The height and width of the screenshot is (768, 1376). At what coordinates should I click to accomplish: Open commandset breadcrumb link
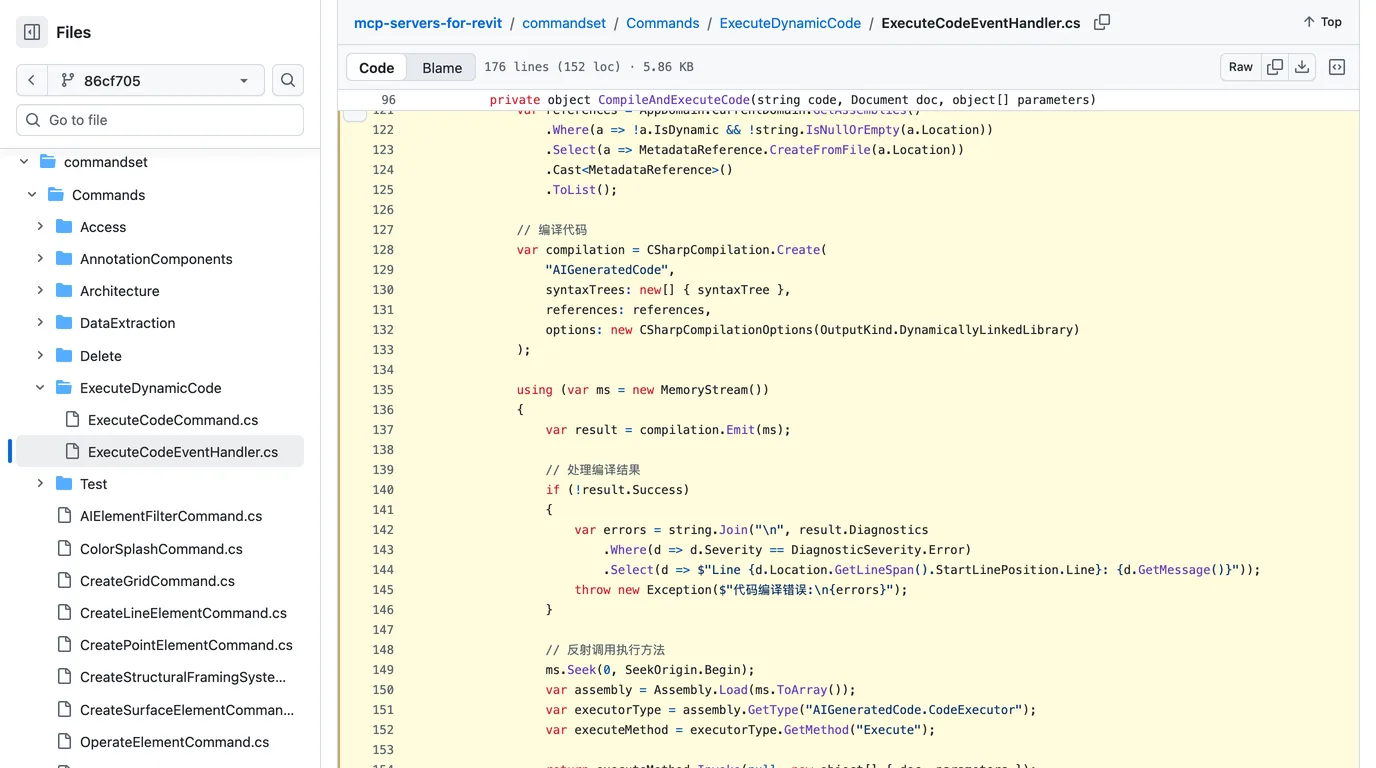[x=564, y=23]
